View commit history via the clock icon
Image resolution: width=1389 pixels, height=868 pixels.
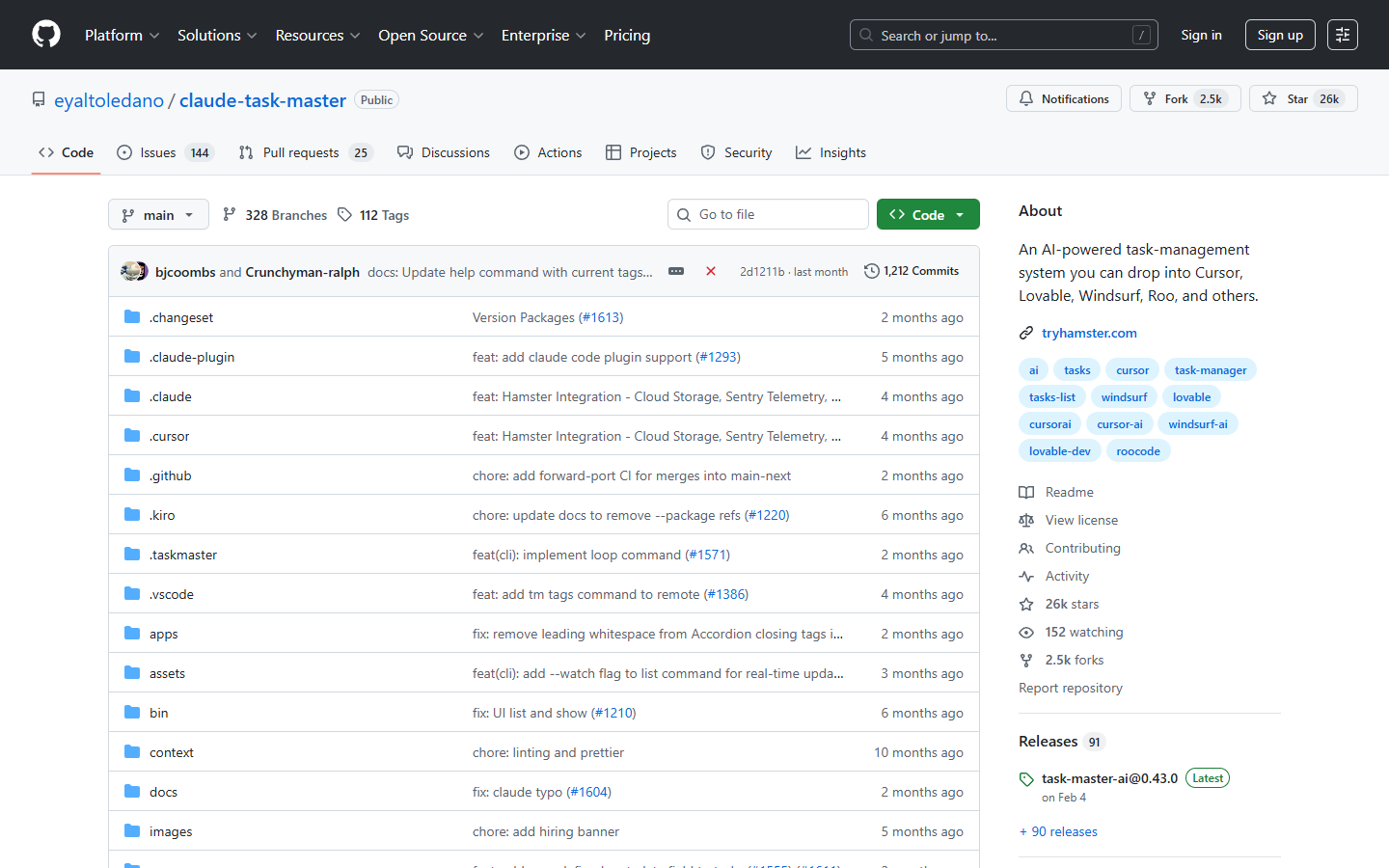(x=871, y=271)
